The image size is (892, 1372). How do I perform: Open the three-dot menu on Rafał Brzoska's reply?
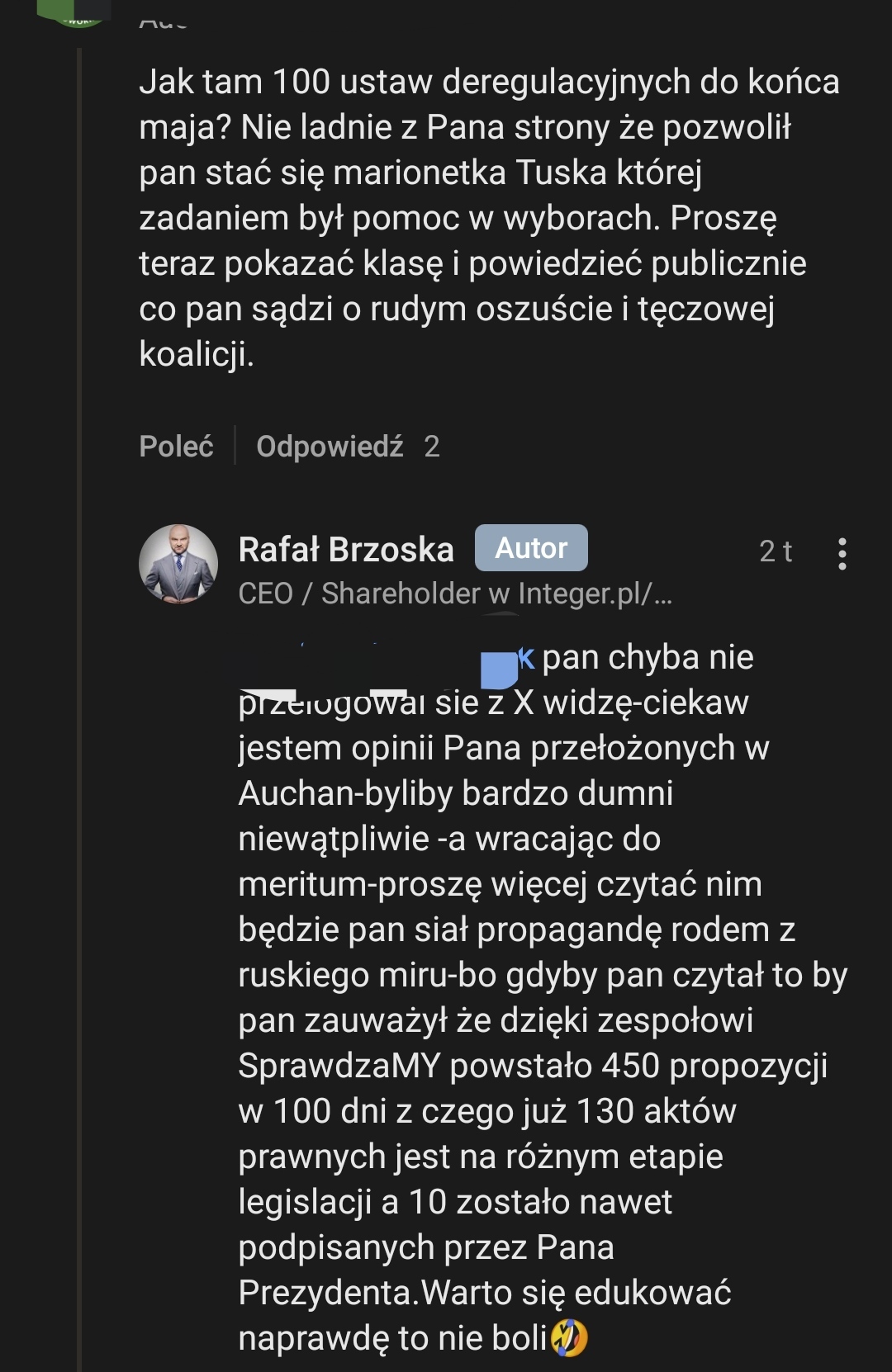click(x=842, y=553)
